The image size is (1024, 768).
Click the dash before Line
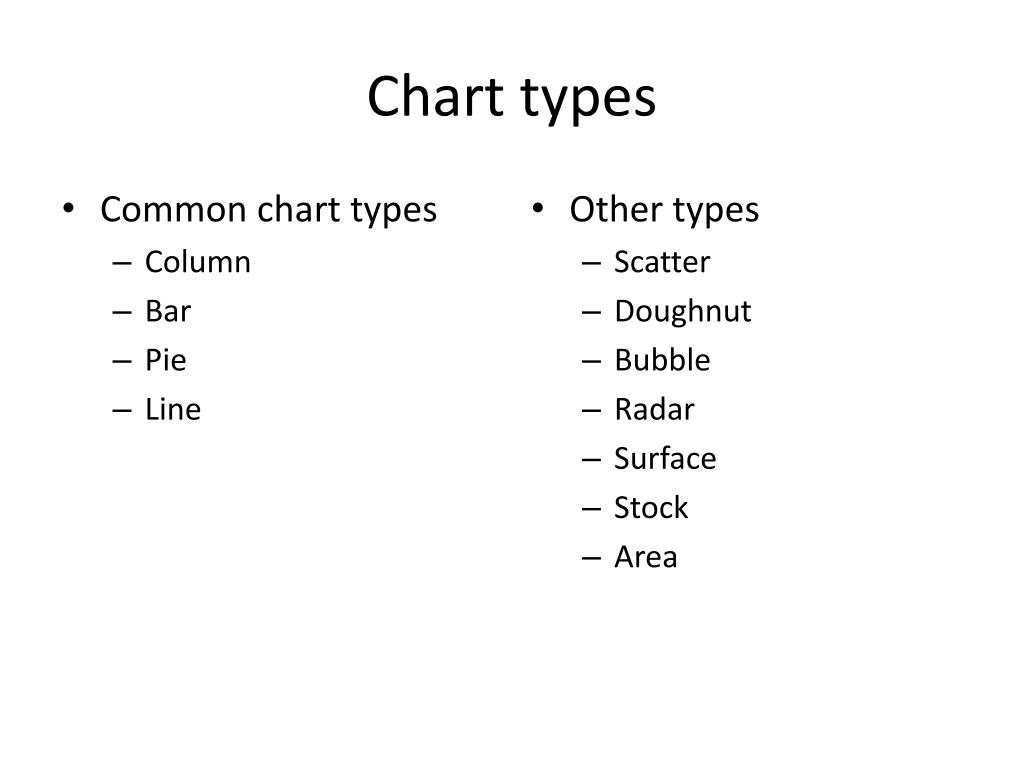(122, 411)
